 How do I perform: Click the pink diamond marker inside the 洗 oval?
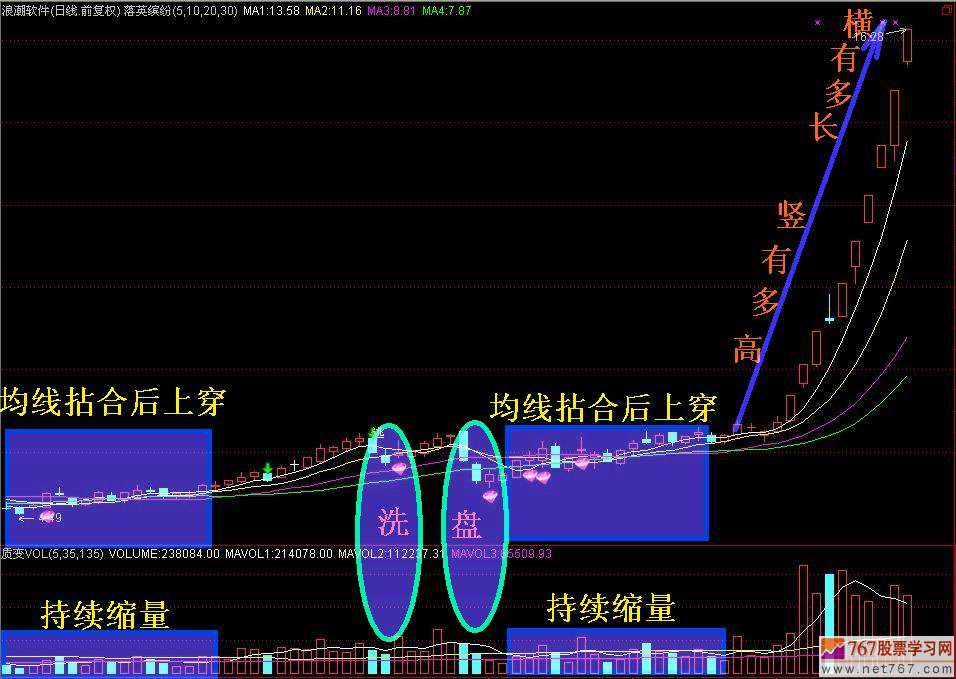click(400, 467)
